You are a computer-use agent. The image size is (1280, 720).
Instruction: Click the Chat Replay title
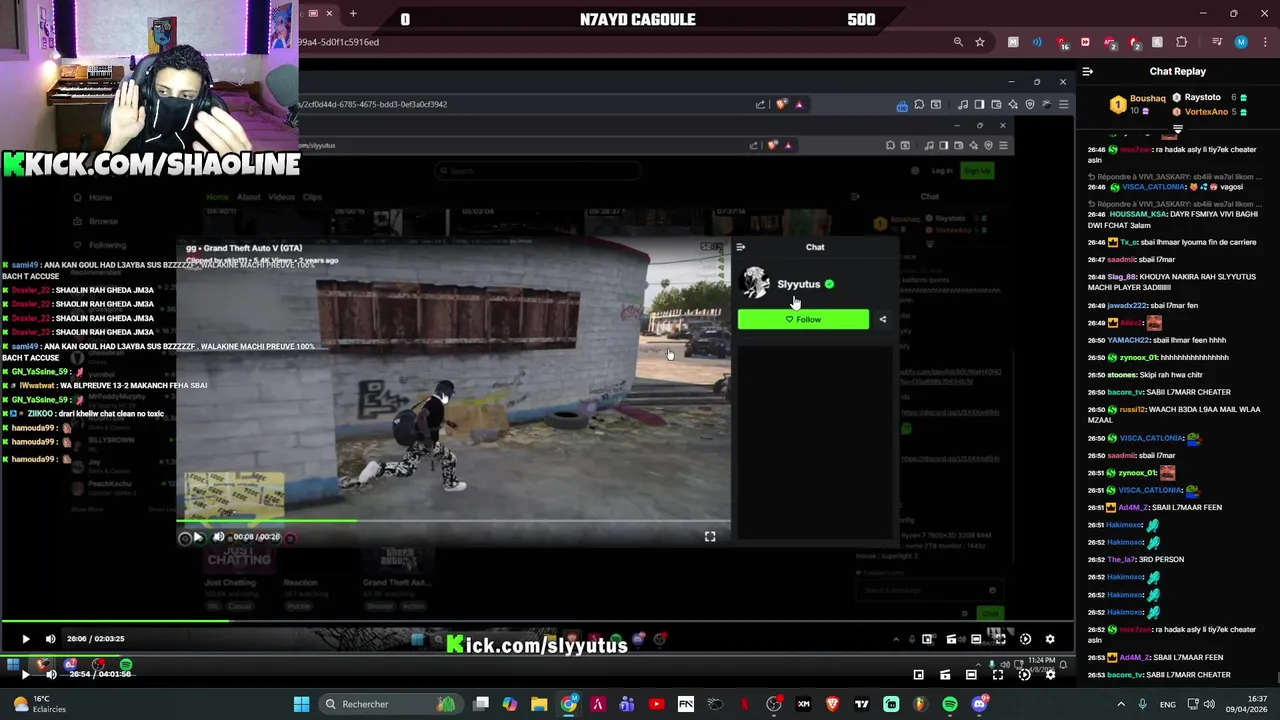click(x=1177, y=71)
